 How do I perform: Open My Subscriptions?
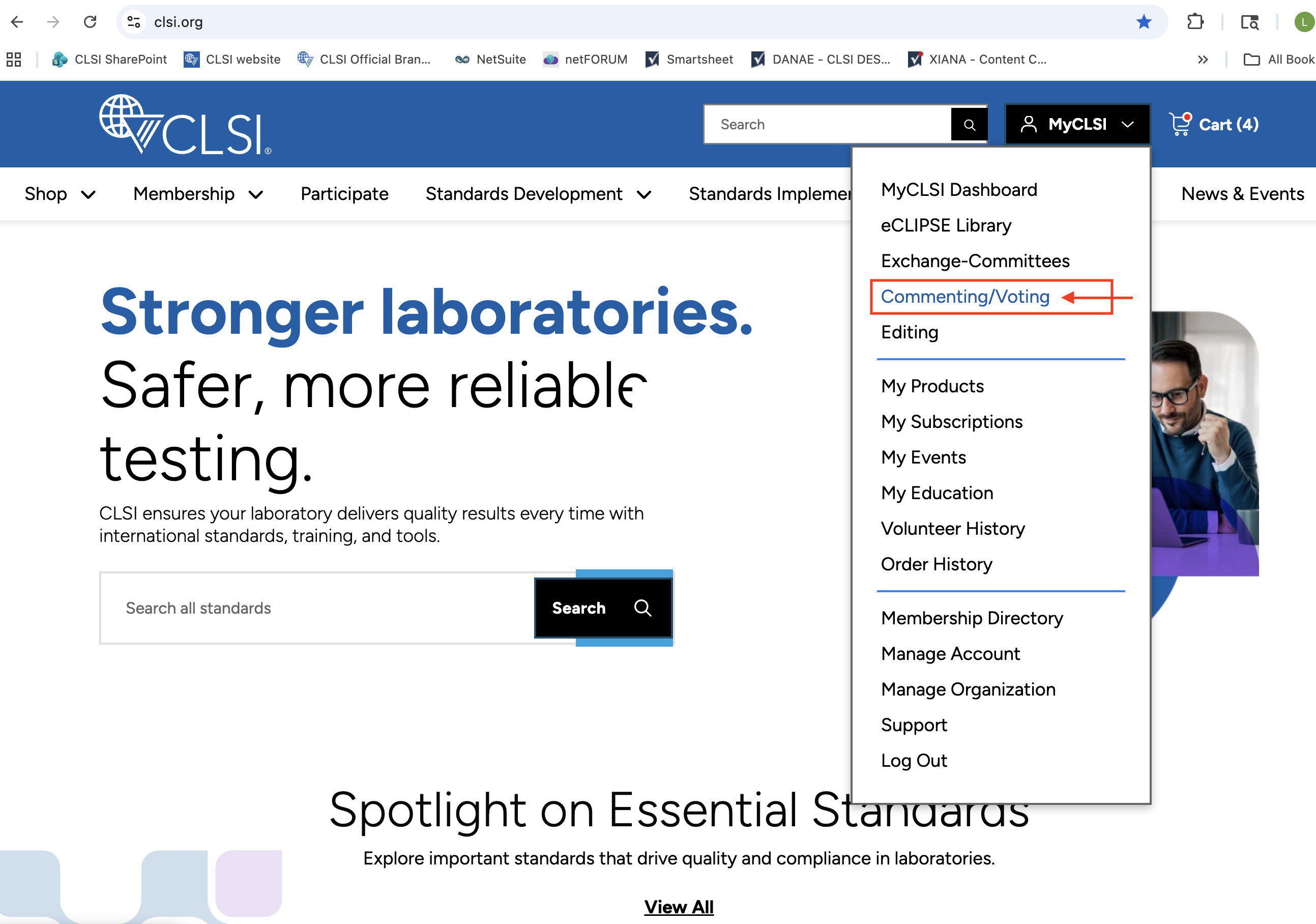pyautogui.click(x=951, y=421)
